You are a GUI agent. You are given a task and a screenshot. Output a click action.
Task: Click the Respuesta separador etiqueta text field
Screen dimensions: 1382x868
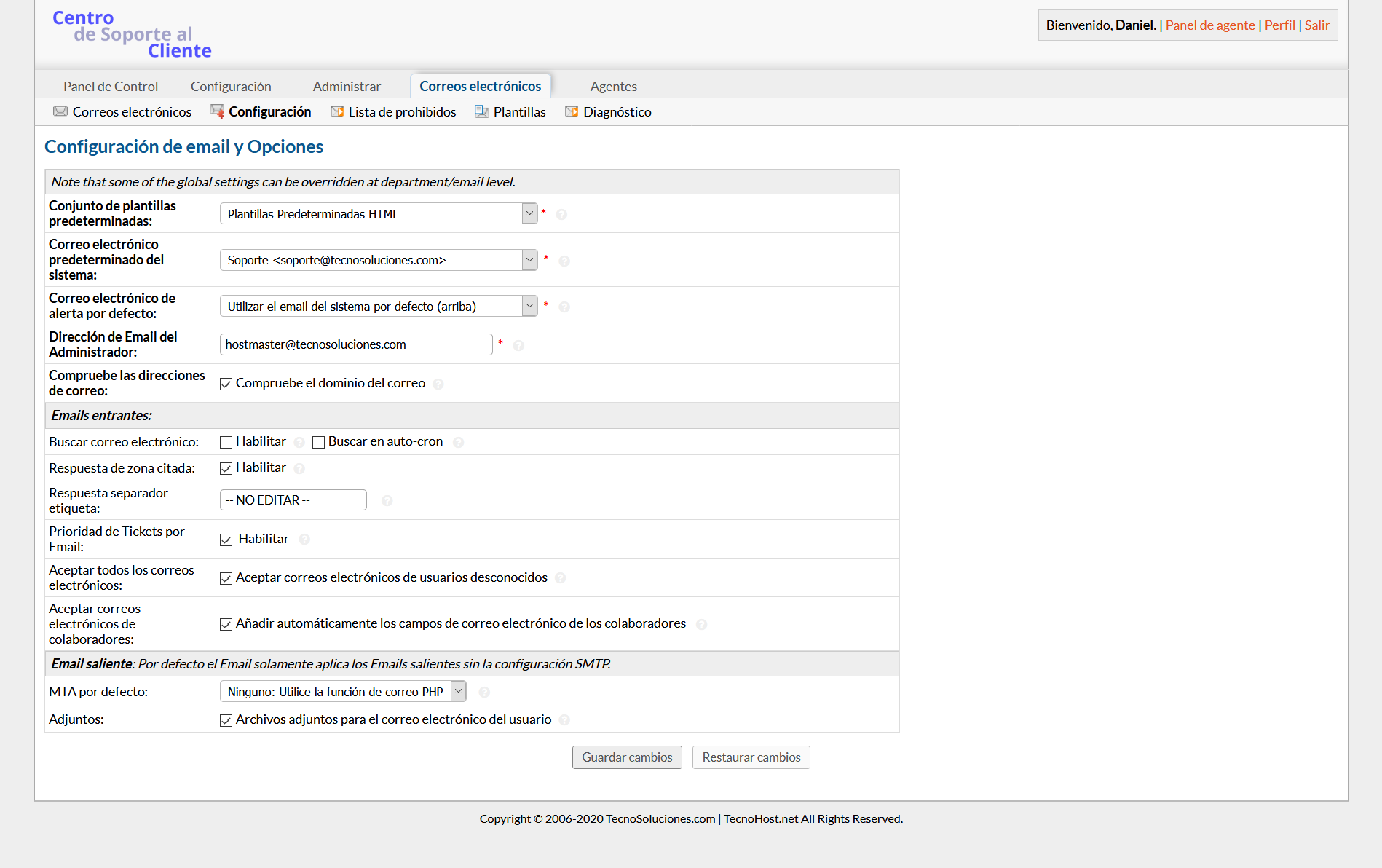[x=293, y=500]
